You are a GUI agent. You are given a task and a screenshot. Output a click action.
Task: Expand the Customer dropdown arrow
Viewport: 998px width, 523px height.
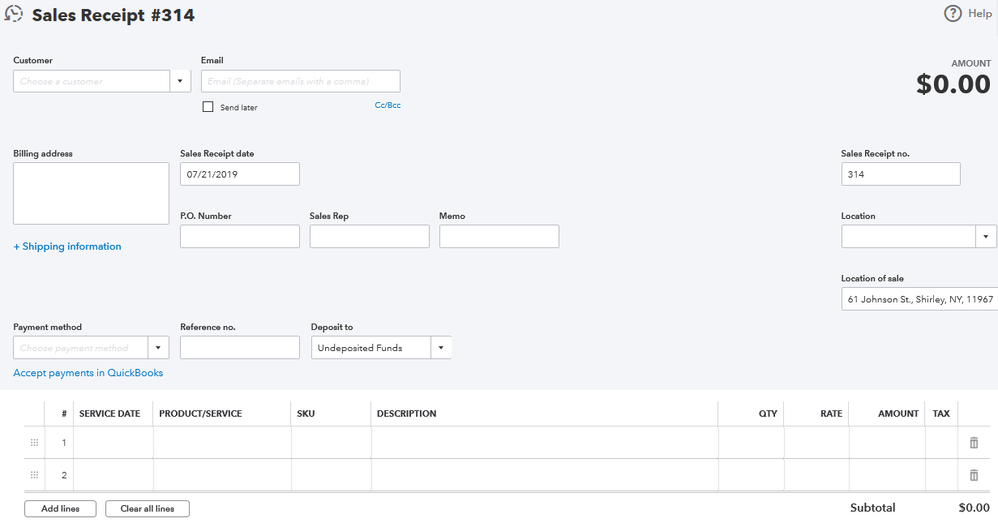coord(181,81)
